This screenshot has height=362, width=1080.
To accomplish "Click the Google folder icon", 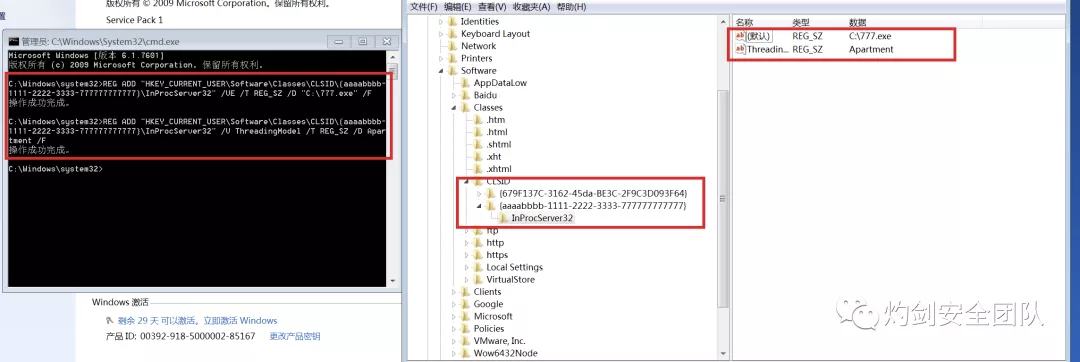I will pyautogui.click(x=465, y=304).
